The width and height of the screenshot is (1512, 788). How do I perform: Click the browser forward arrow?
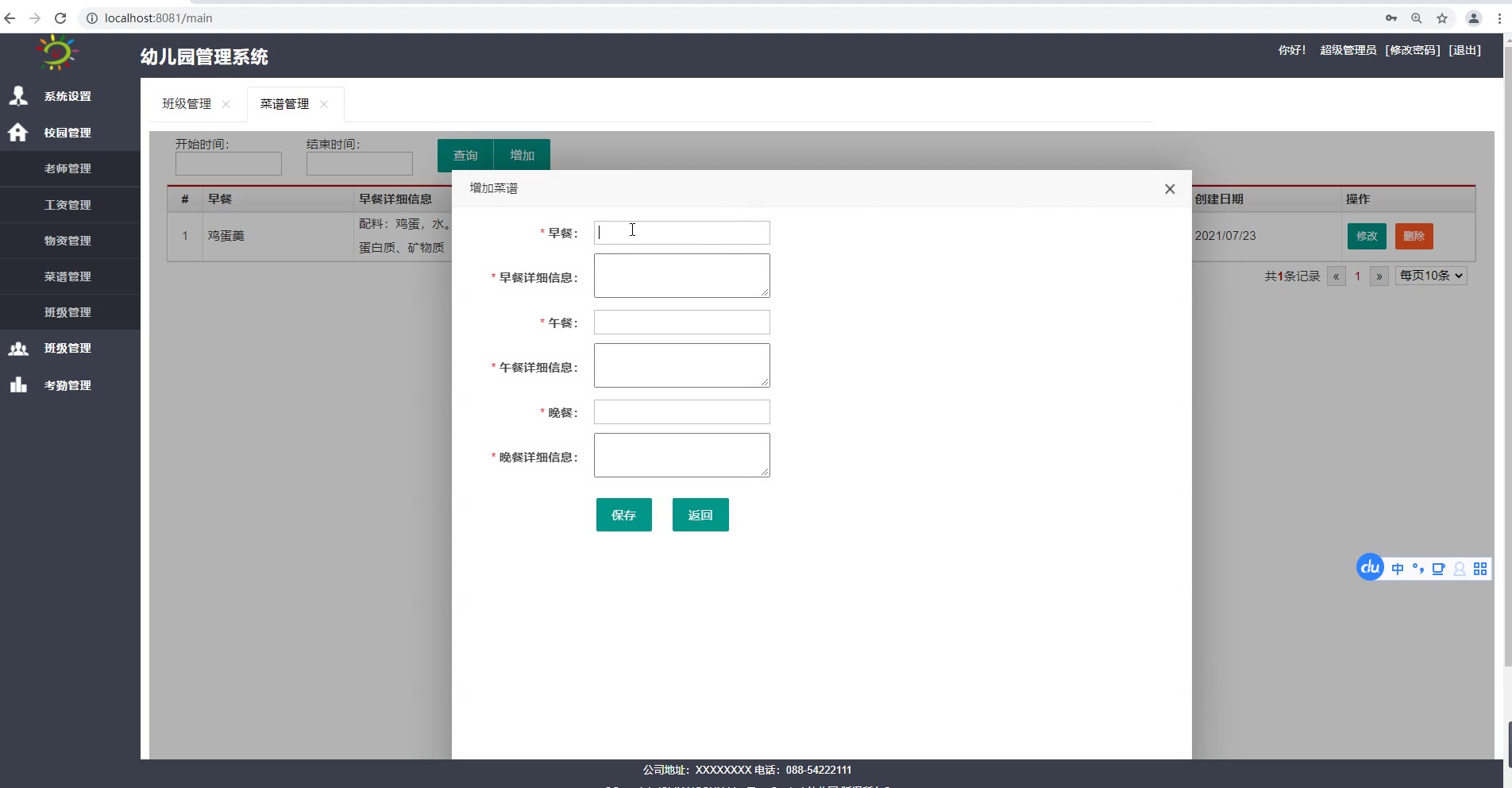tap(35, 18)
